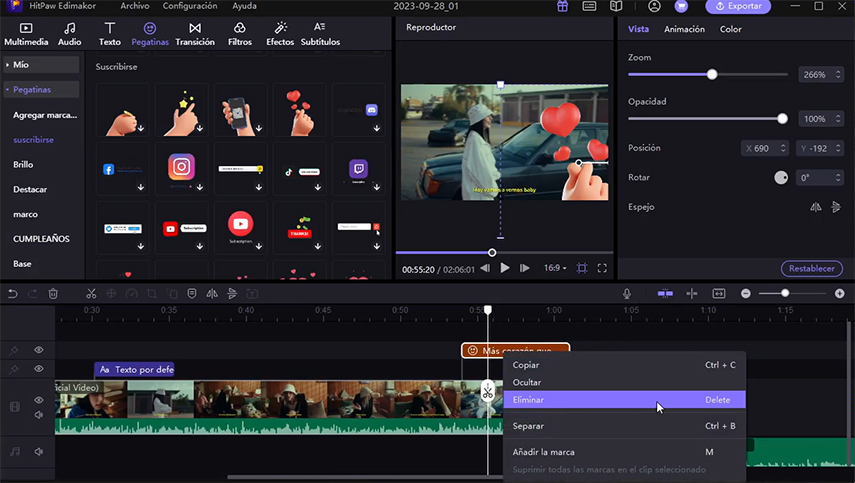
Task: Zoom out timeline with minus icon
Action: pyautogui.click(x=745, y=294)
